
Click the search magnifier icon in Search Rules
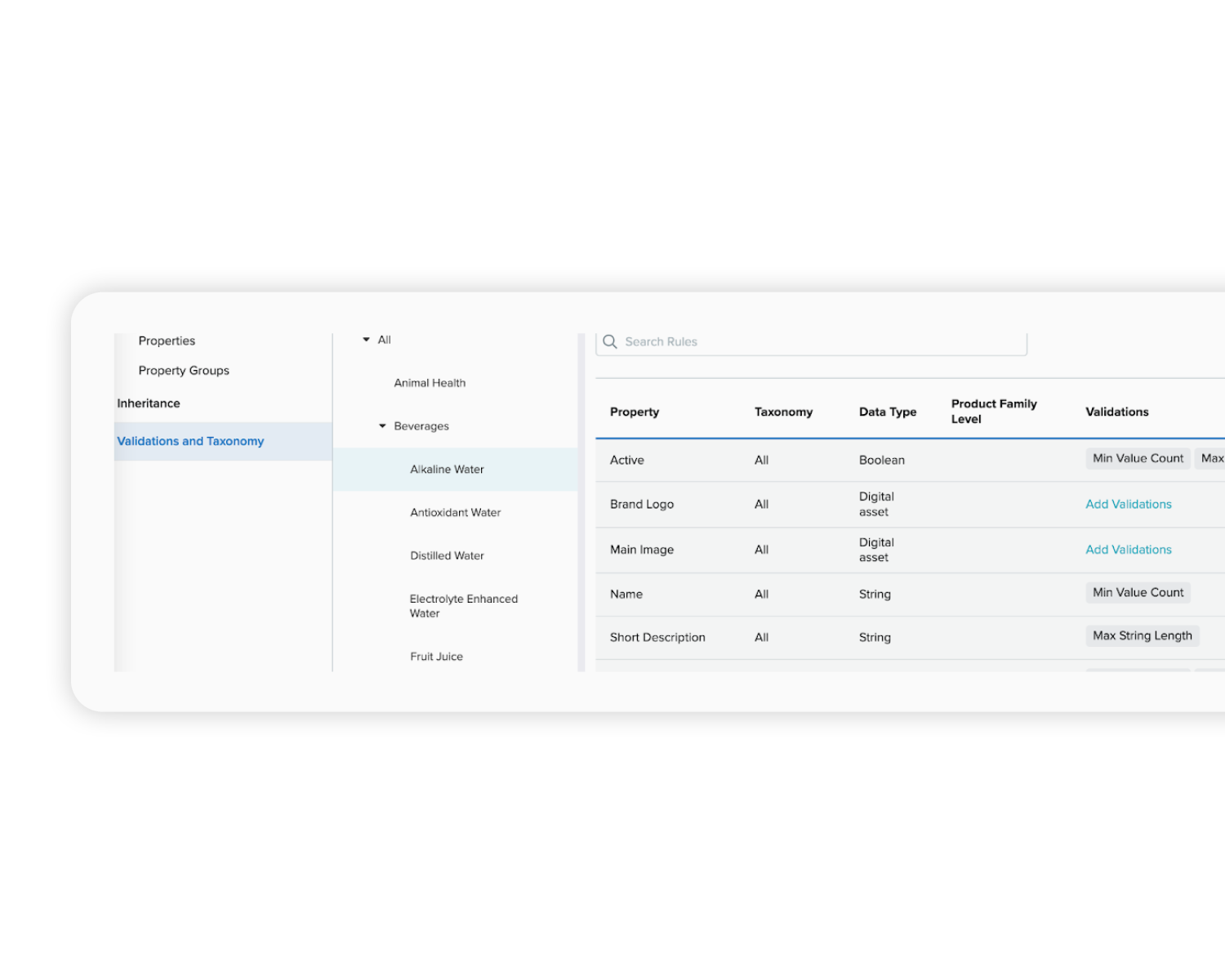click(x=609, y=341)
